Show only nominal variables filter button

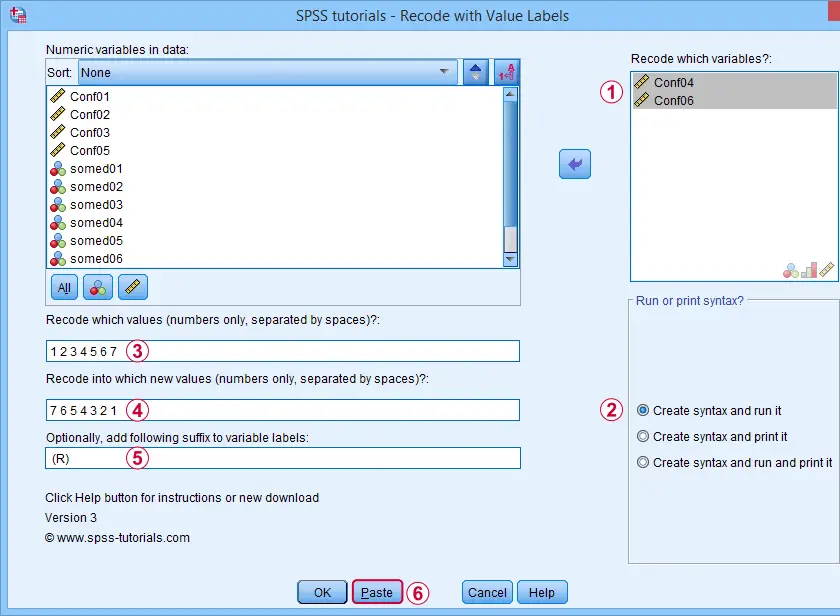pos(98,288)
